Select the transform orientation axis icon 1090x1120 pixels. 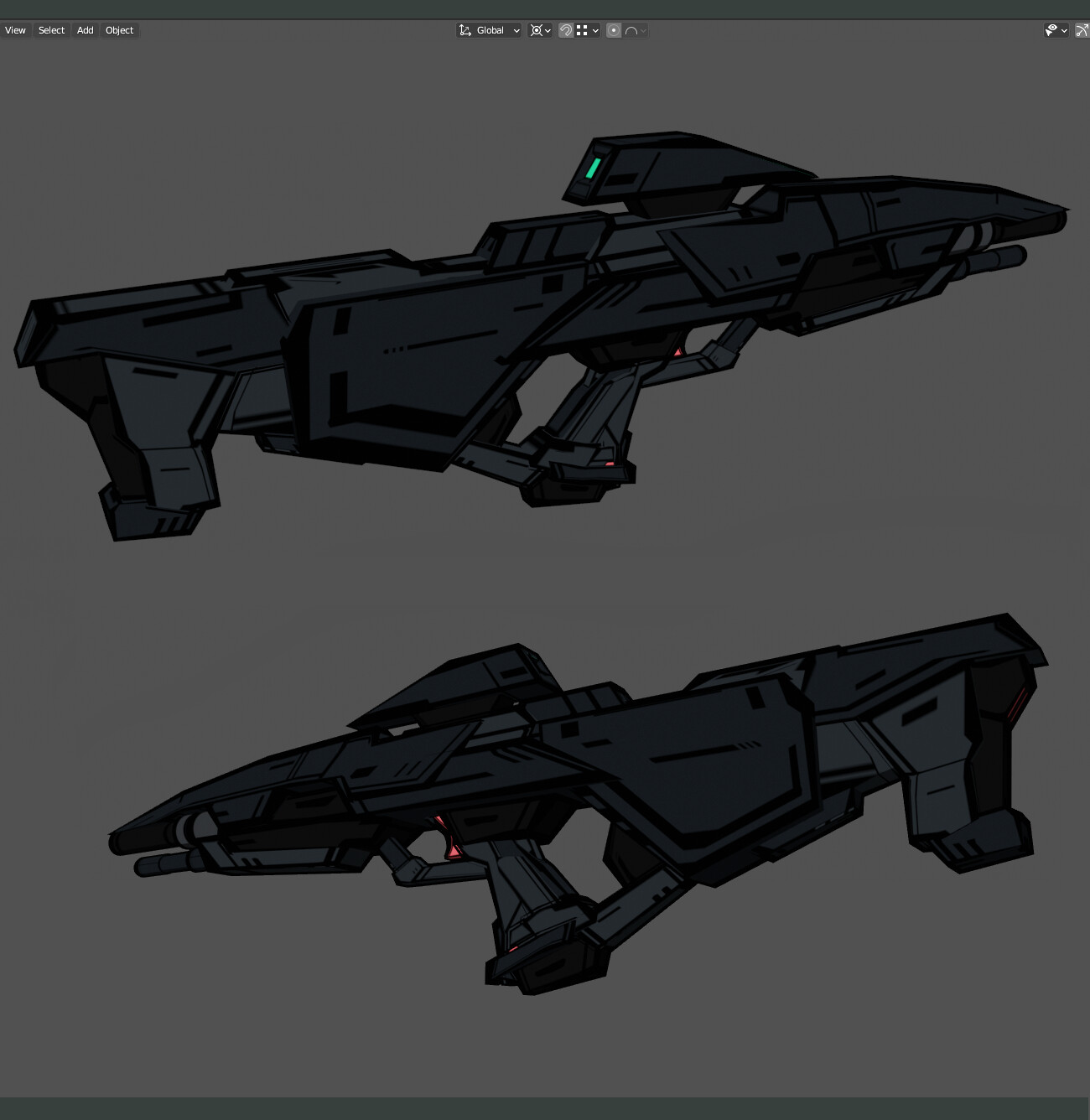466,30
